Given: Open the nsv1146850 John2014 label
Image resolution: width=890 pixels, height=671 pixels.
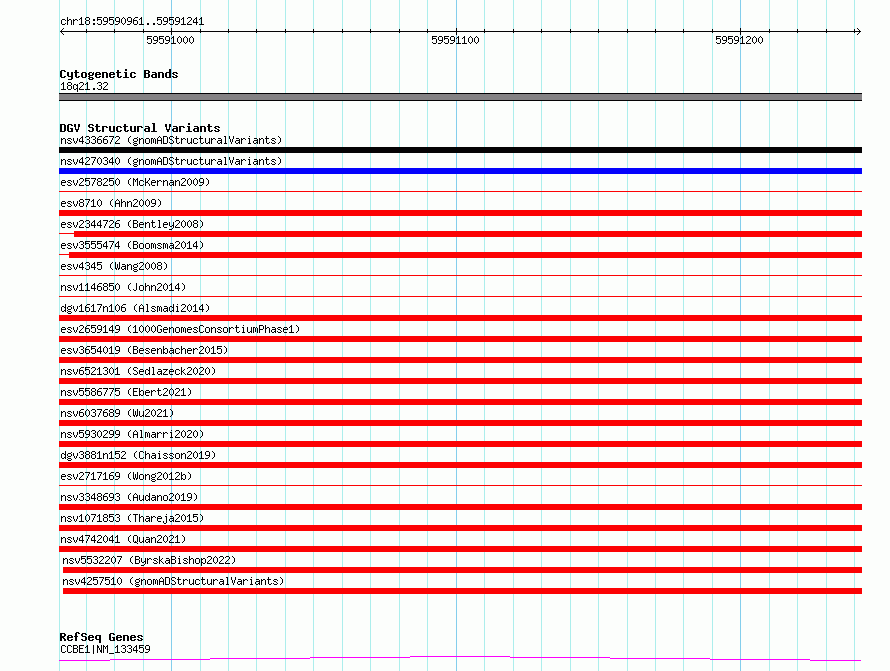Looking at the screenshot, I should (123, 287).
